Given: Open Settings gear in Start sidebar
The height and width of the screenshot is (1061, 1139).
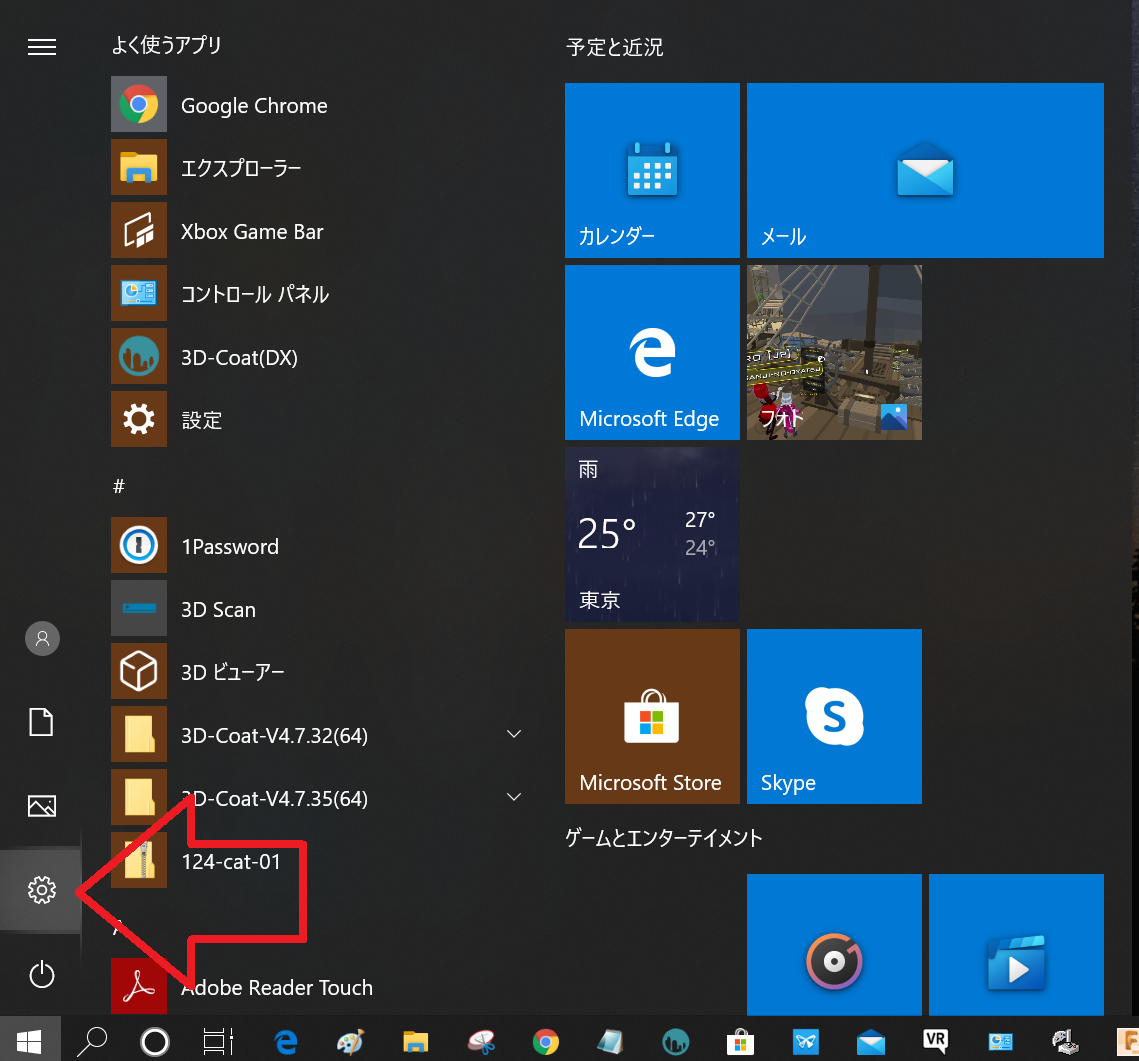Looking at the screenshot, I should [41, 890].
